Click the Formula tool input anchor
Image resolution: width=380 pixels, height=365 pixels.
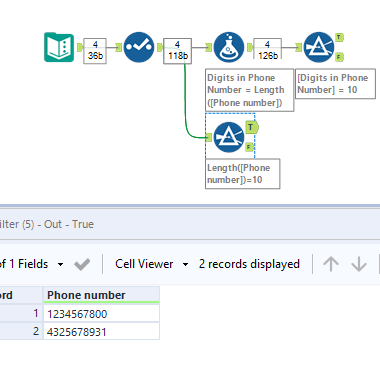click(x=209, y=47)
